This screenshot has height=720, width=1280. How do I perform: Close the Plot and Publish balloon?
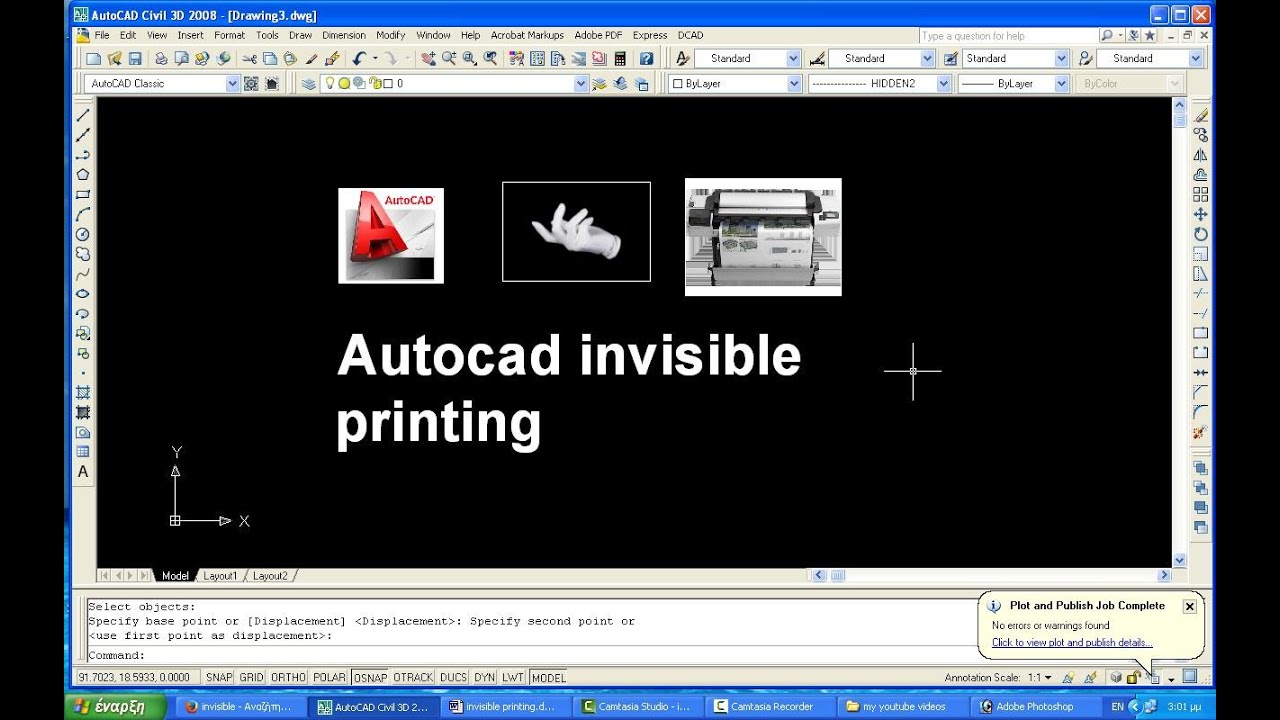[1189, 606]
